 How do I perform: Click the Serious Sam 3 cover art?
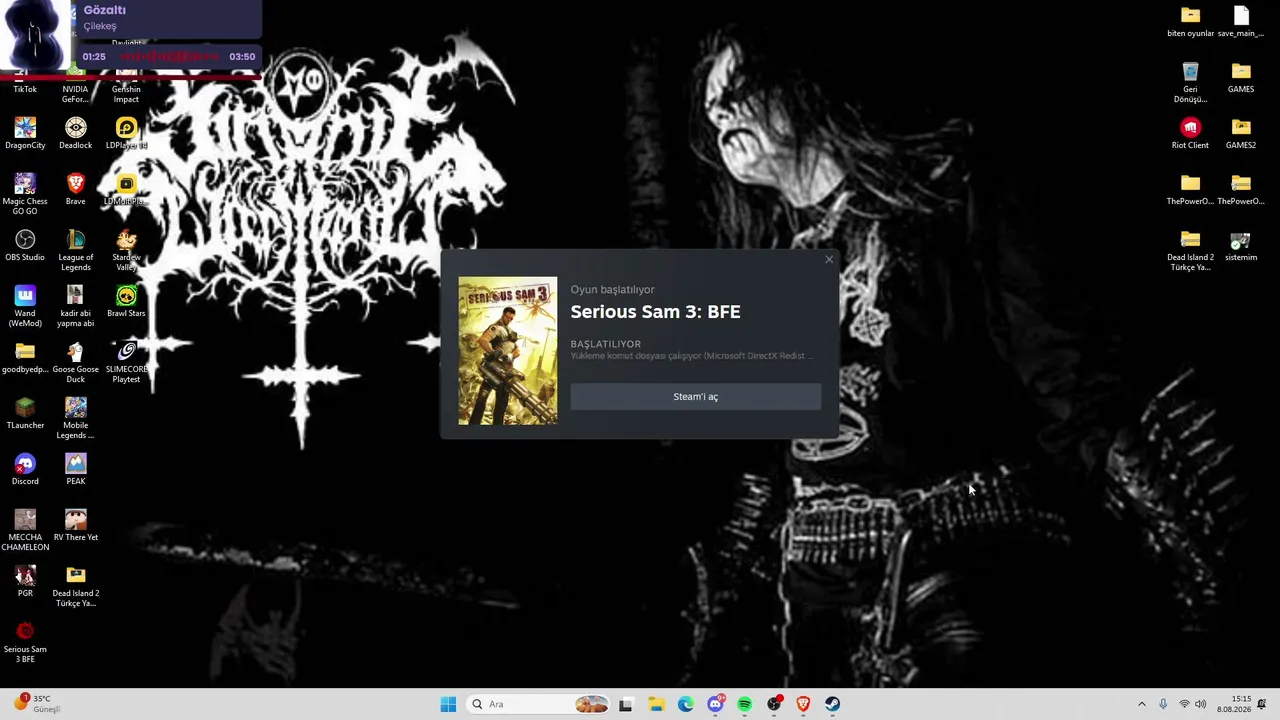point(508,351)
